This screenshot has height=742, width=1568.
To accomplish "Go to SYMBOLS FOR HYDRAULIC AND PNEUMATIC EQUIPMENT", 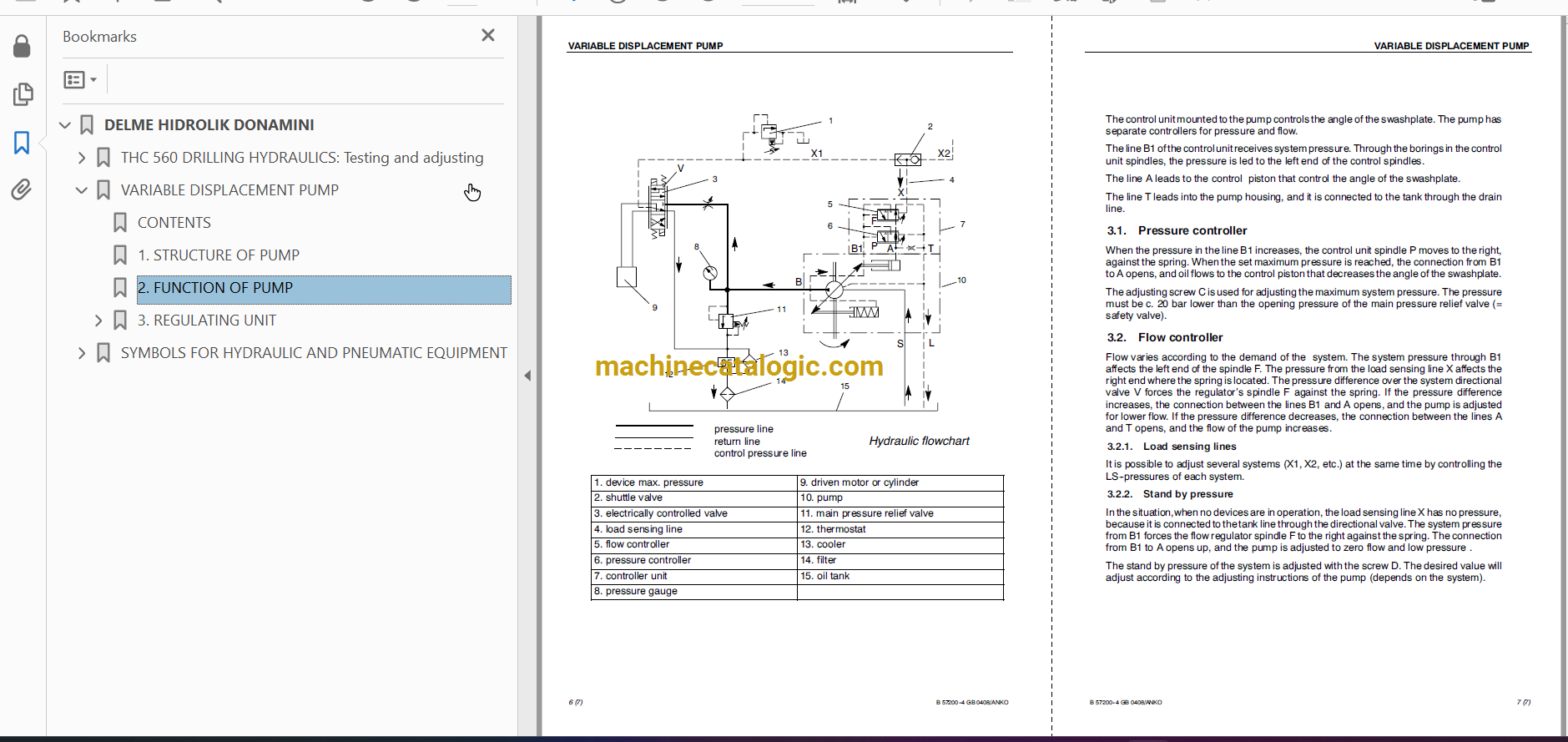I will 314,353.
